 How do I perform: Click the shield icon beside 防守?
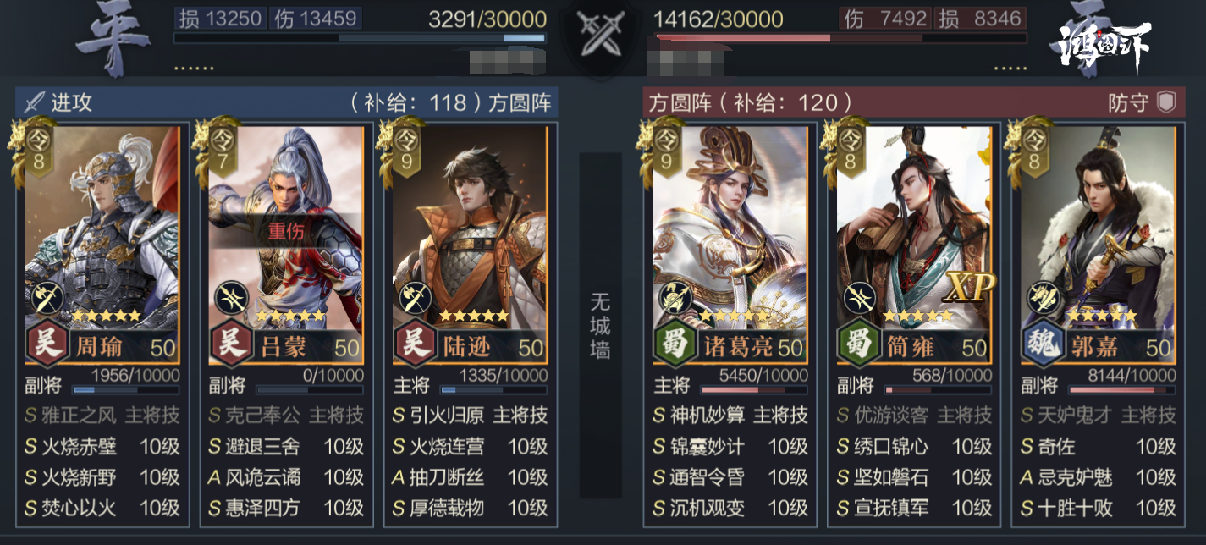(1165, 102)
